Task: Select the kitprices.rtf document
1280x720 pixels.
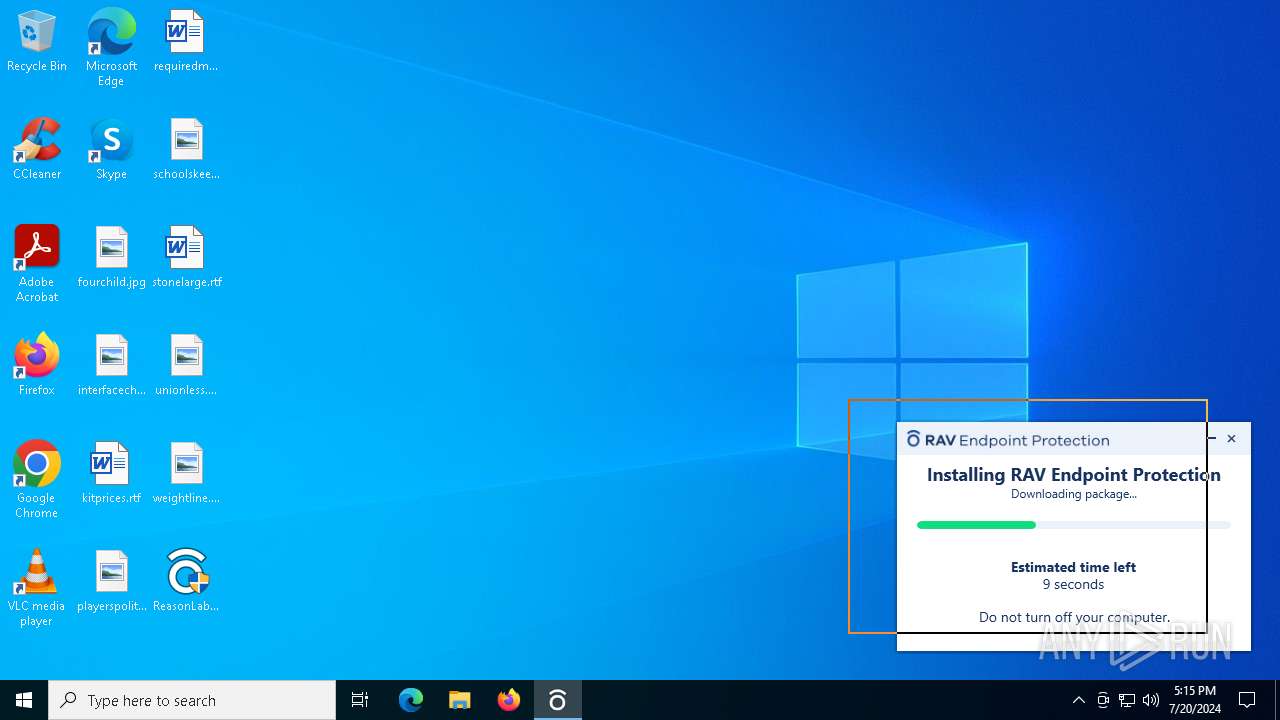Action: (111, 474)
